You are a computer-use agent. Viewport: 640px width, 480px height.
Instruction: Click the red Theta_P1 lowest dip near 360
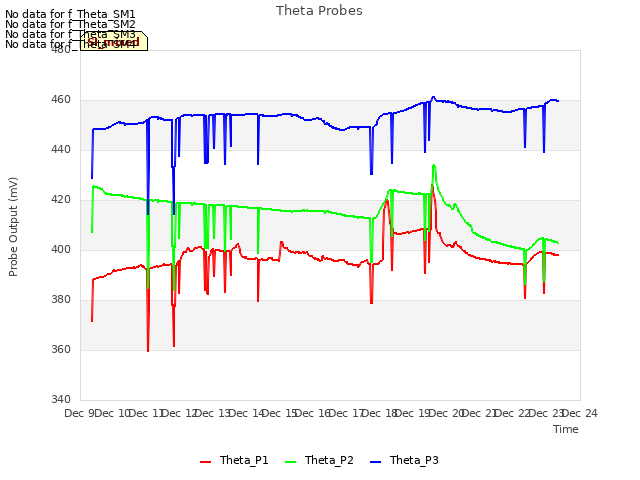click(x=148, y=350)
